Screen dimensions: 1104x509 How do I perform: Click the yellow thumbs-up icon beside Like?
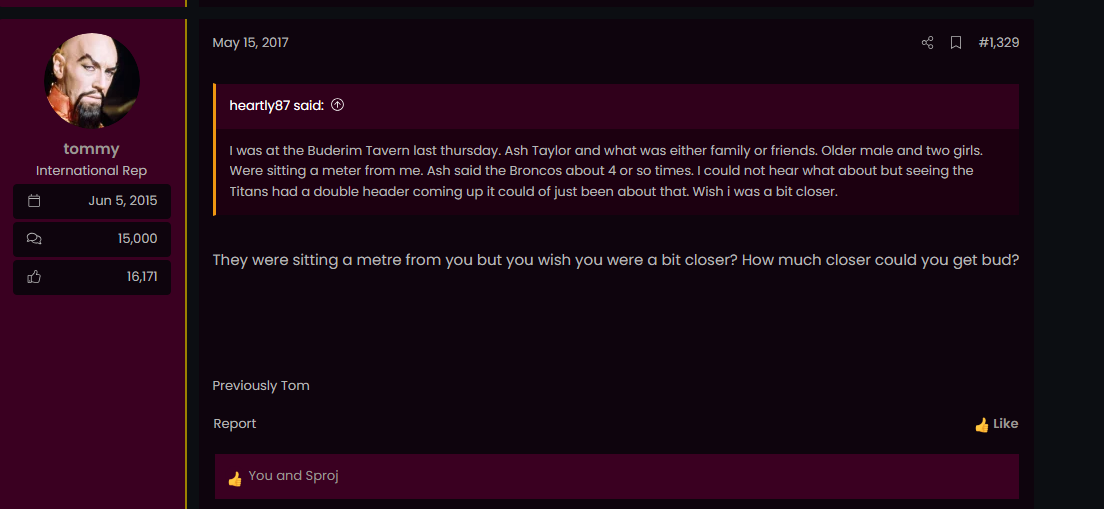click(x=981, y=425)
